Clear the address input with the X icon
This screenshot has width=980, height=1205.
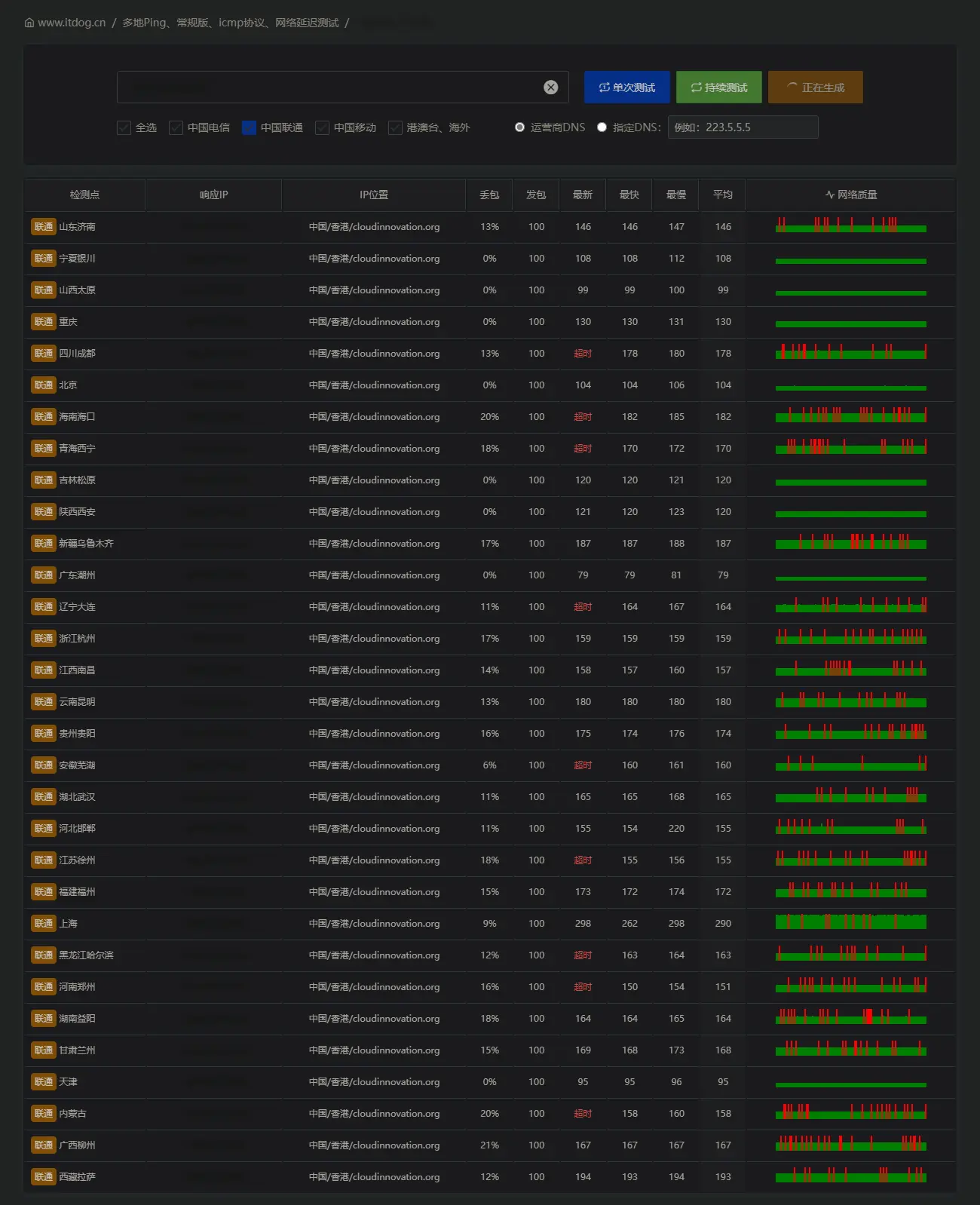551,87
